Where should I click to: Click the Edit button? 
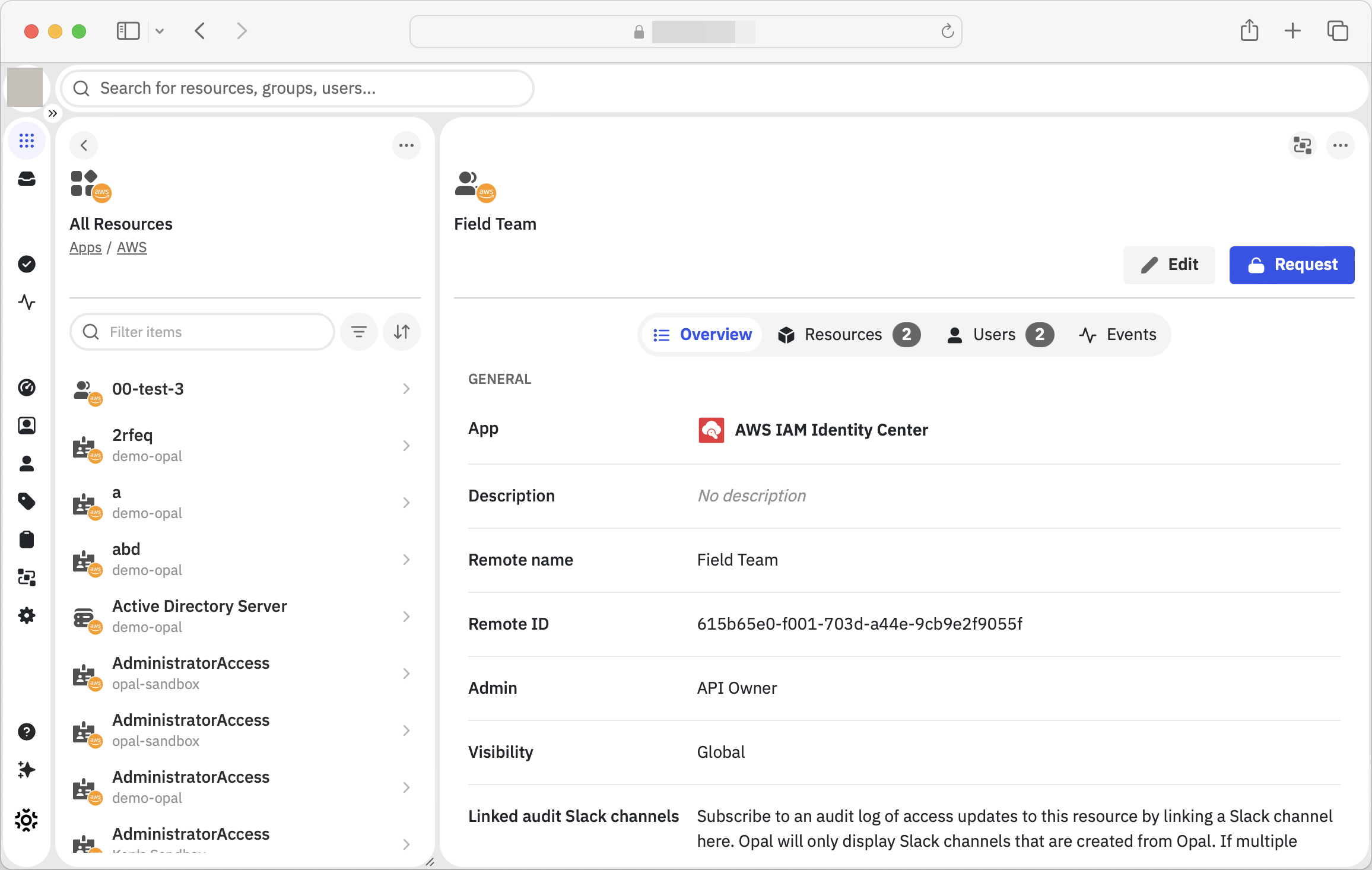tap(1169, 265)
